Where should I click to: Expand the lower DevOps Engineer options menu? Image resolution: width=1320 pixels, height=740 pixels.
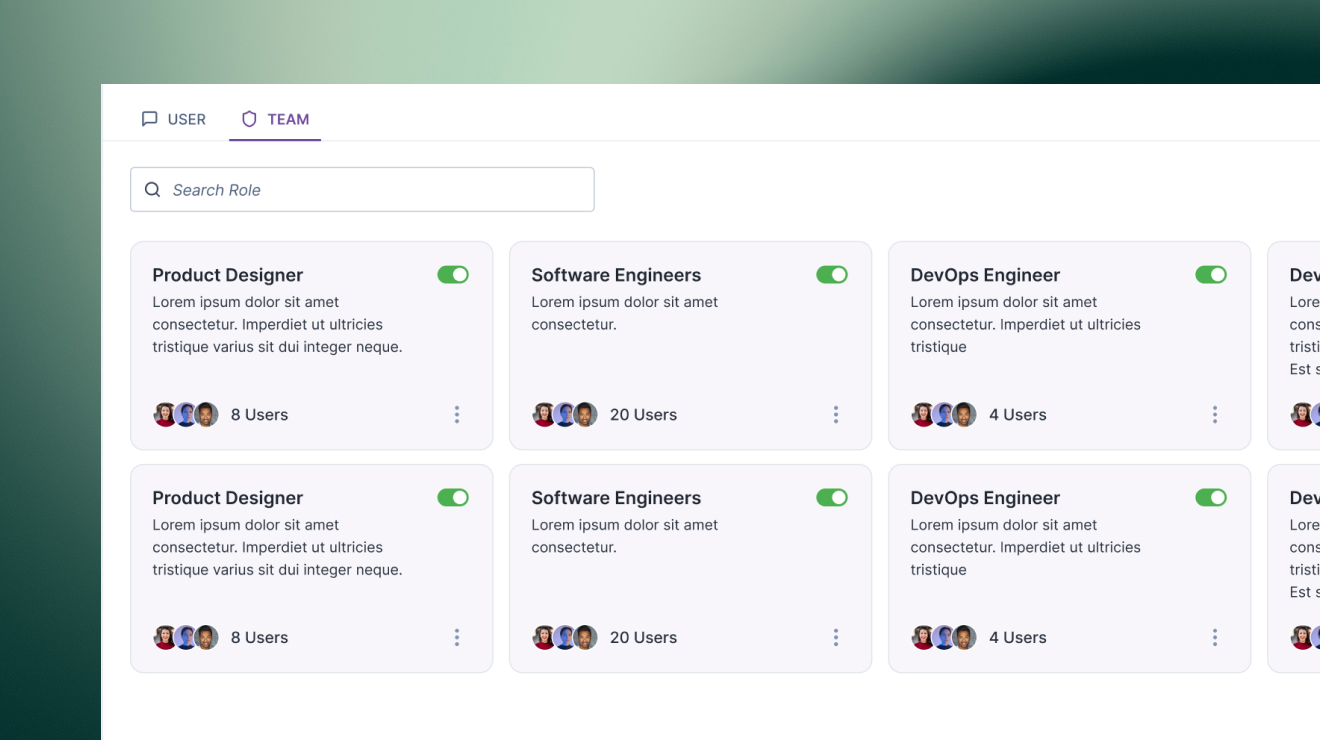coord(1215,637)
